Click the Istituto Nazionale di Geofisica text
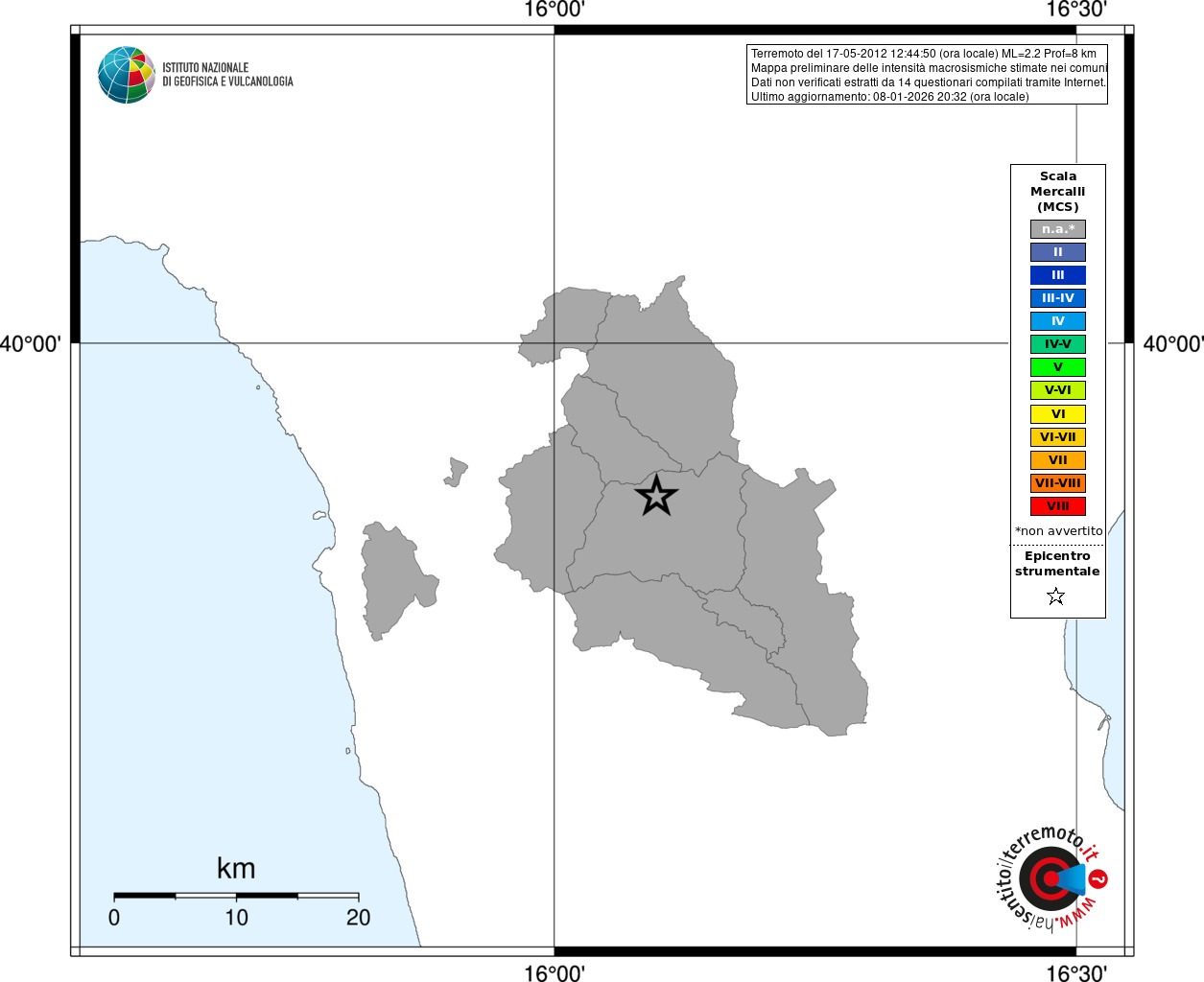The image size is (1204, 982). click(227, 75)
